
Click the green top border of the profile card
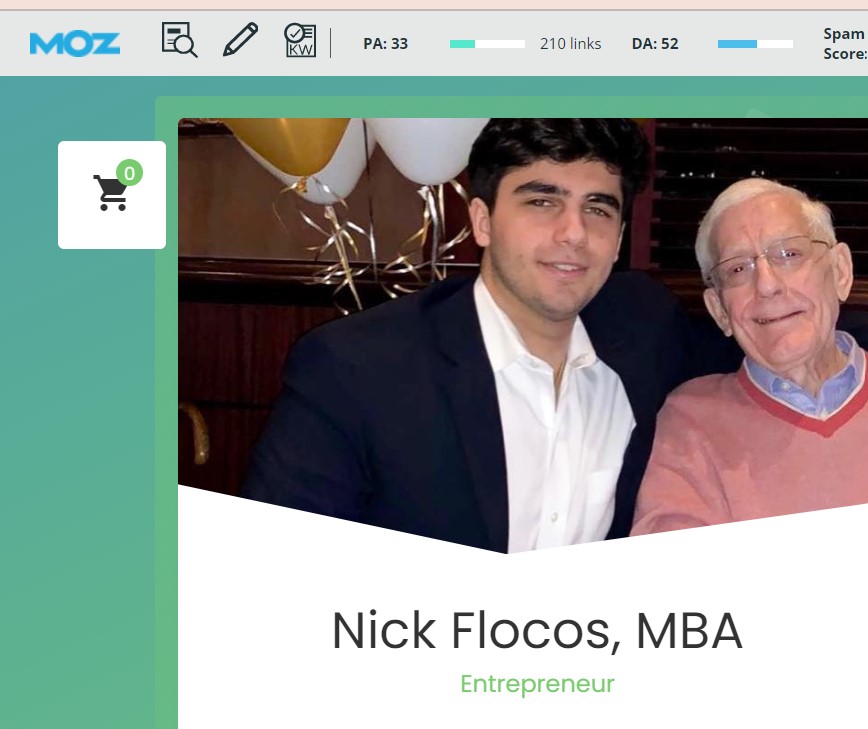coord(512,106)
